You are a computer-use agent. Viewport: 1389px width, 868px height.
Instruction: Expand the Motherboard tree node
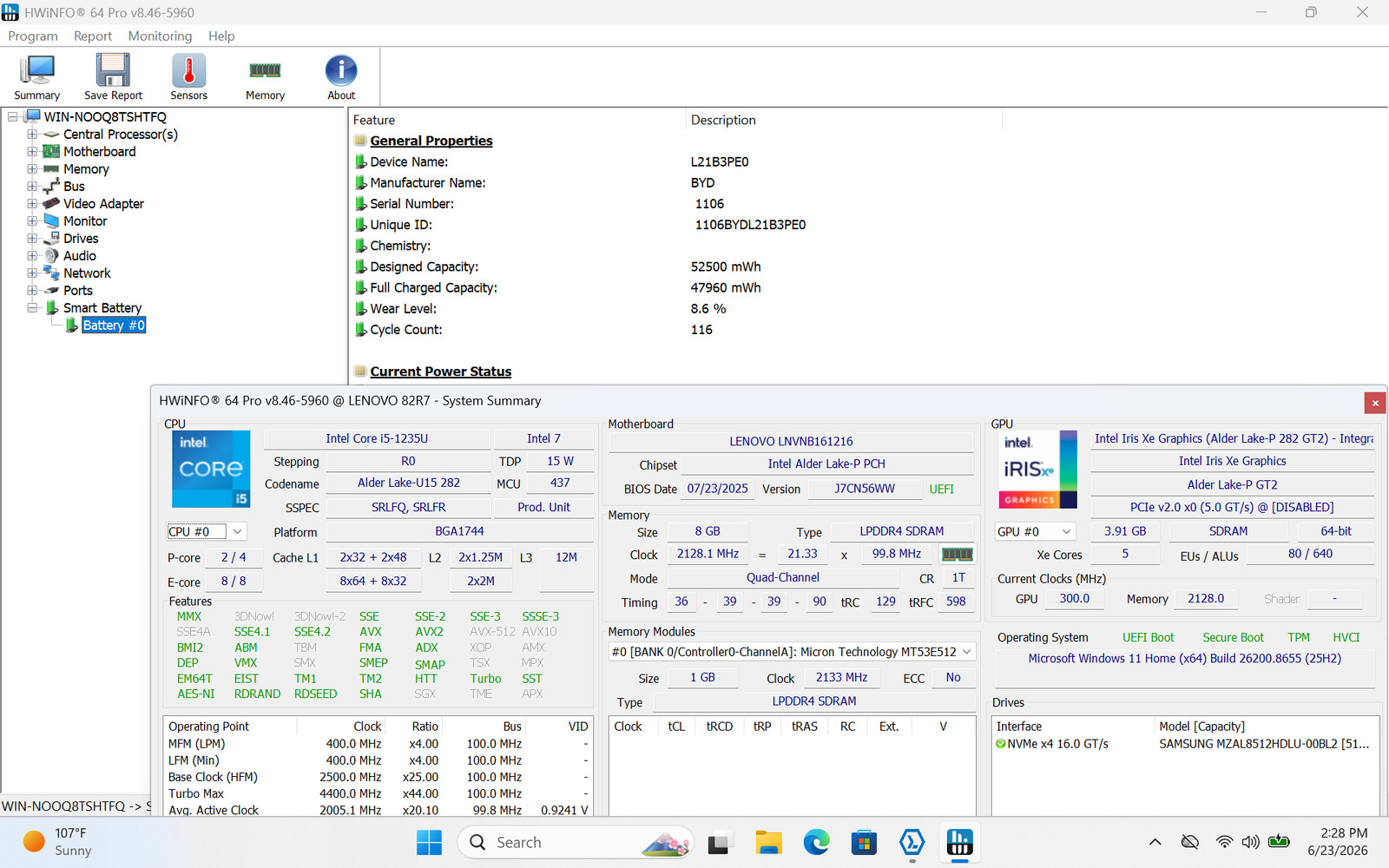(x=32, y=152)
